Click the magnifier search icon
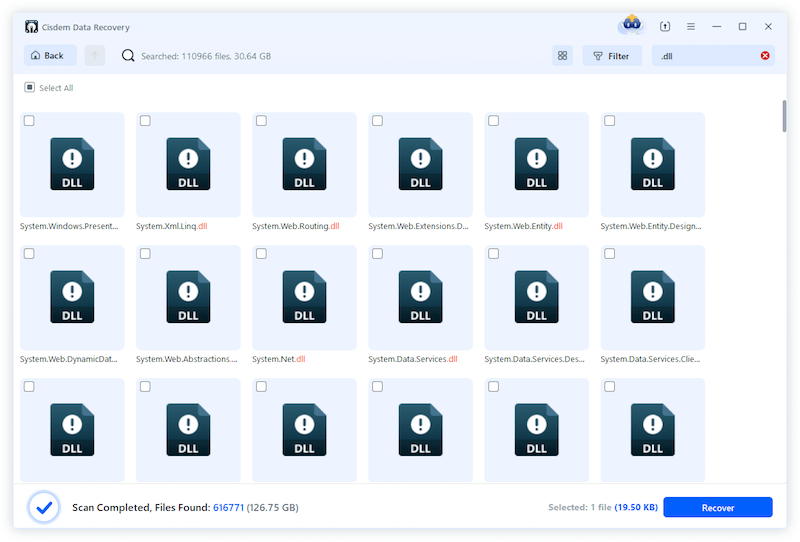This screenshot has height=542, width=800. click(x=128, y=56)
